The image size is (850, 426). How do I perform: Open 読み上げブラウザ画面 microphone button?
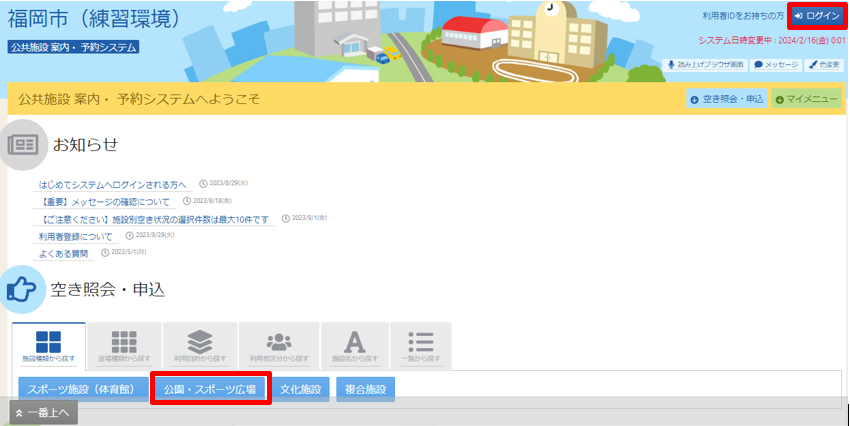[x=705, y=65]
